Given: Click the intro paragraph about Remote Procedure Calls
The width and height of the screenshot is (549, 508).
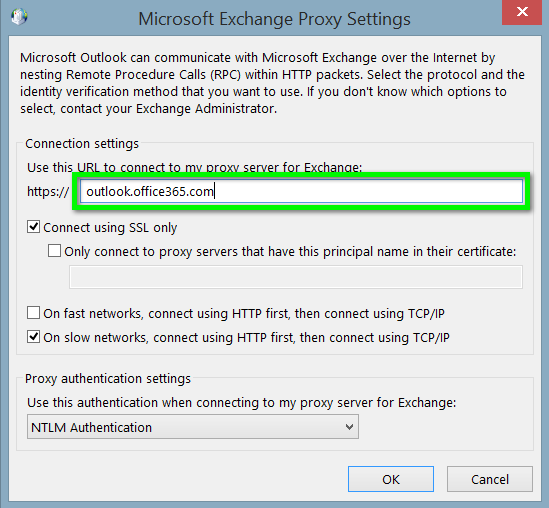Looking at the screenshot, I should (272, 83).
